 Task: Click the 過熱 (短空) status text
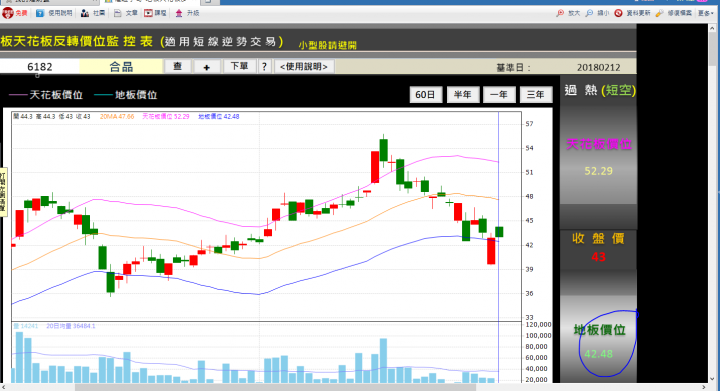tap(600, 90)
